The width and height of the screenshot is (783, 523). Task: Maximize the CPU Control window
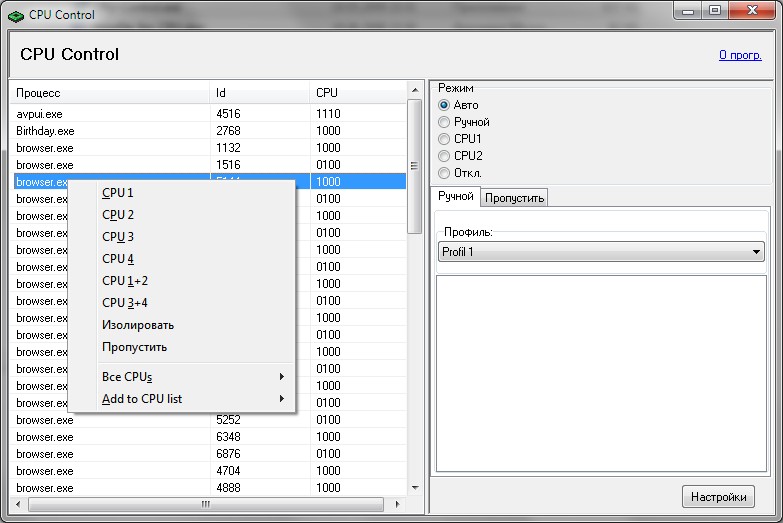pos(715,11)
